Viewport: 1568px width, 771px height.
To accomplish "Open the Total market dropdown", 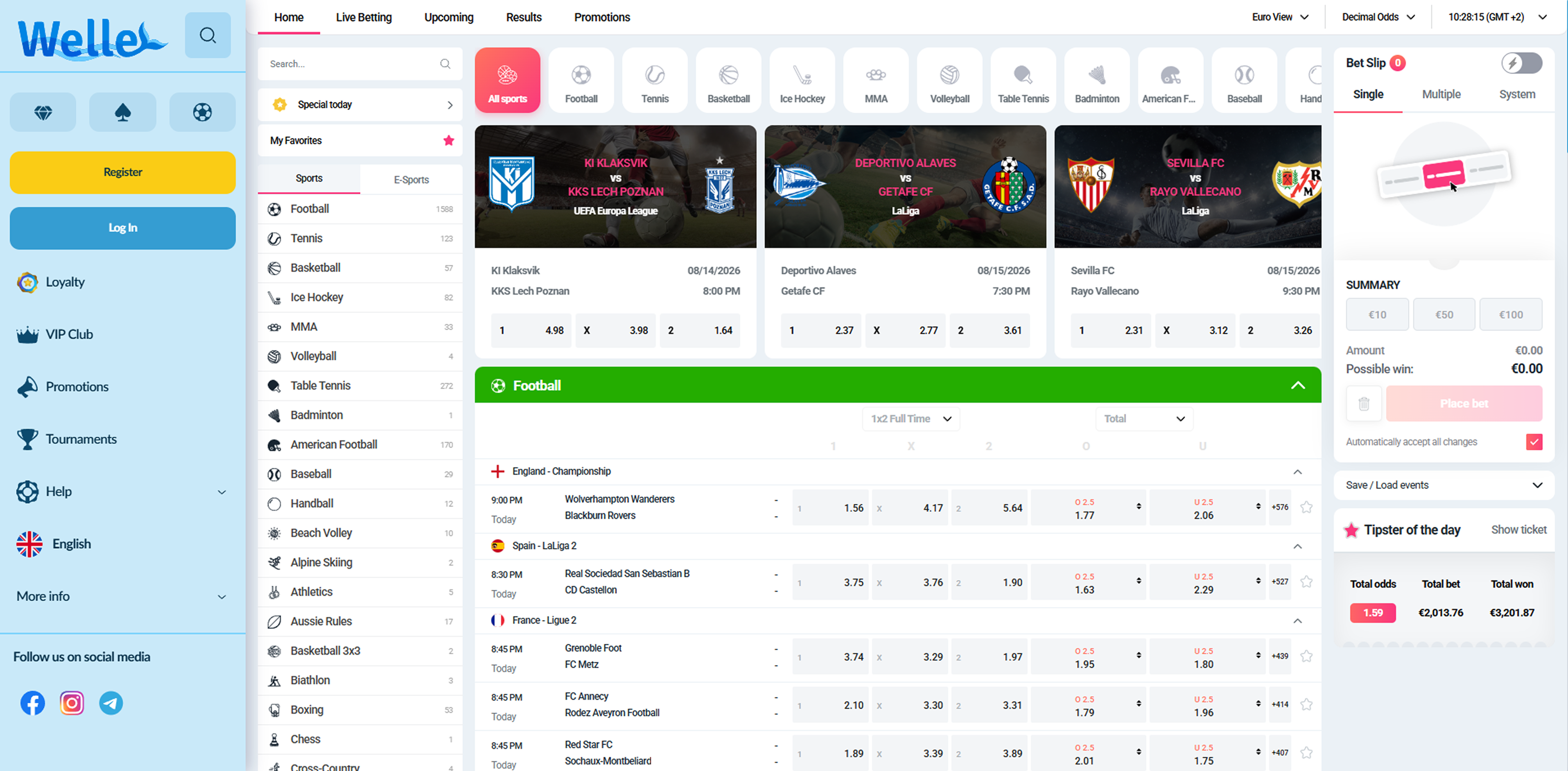I will pos(1144,419).
